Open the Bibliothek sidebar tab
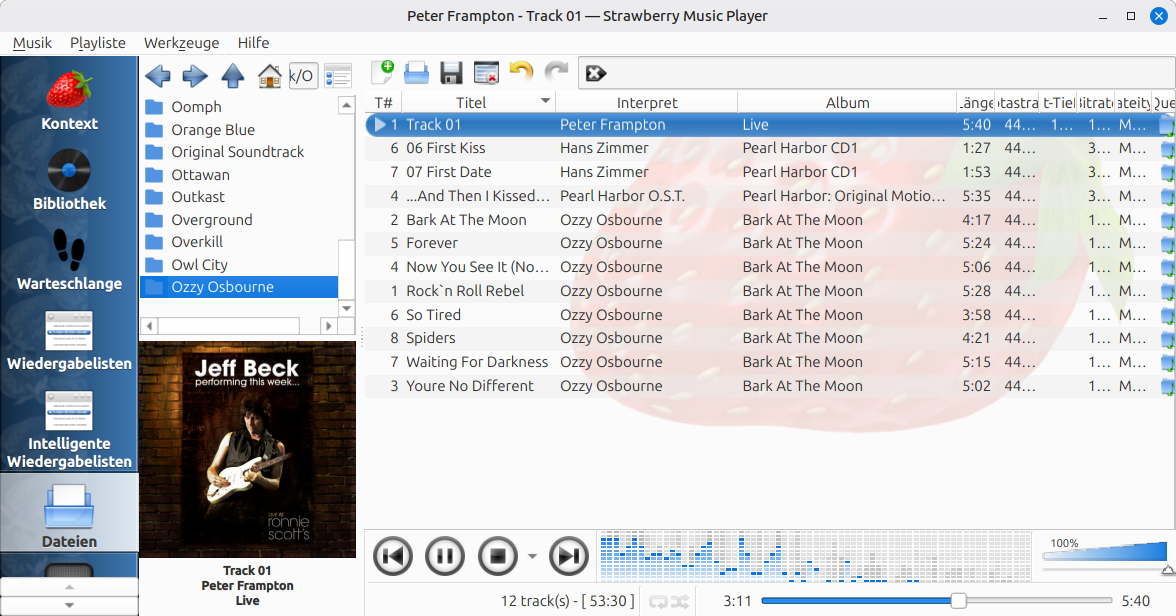This screenshot has width=1176, height=616. 69,180
